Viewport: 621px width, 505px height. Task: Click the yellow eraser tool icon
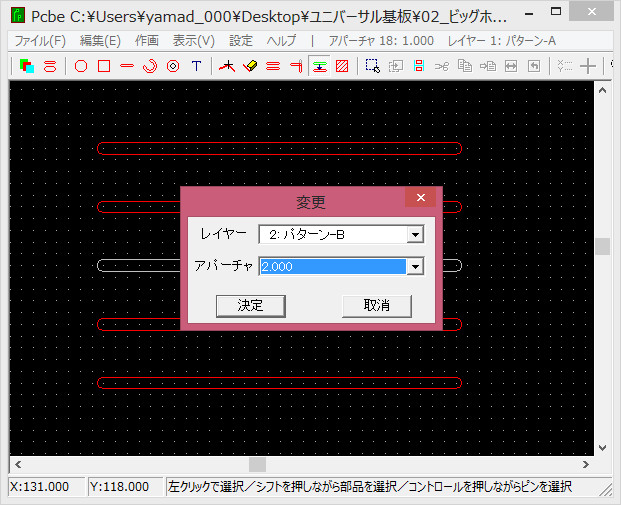click(250, 66)
